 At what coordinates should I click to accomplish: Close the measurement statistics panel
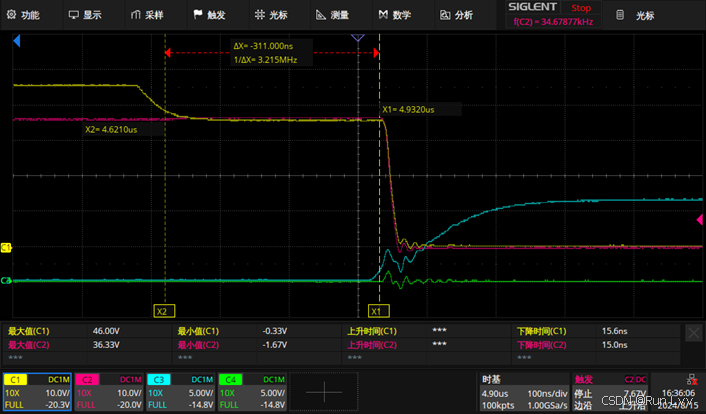[693, 333]
